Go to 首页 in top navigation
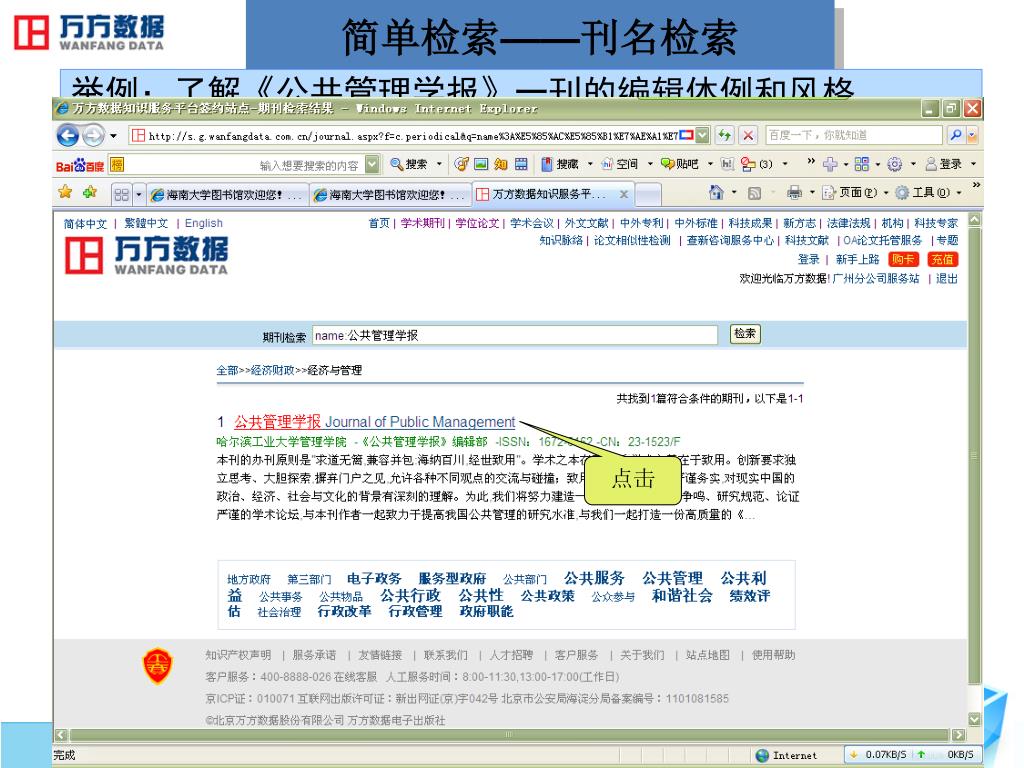Viewport: 1024px width, 768px height. (x=379, y=223)
